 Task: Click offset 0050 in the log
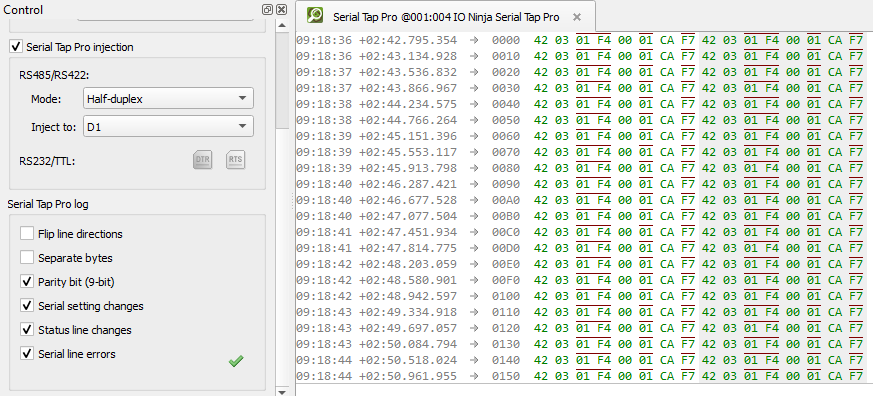point(506,120)
